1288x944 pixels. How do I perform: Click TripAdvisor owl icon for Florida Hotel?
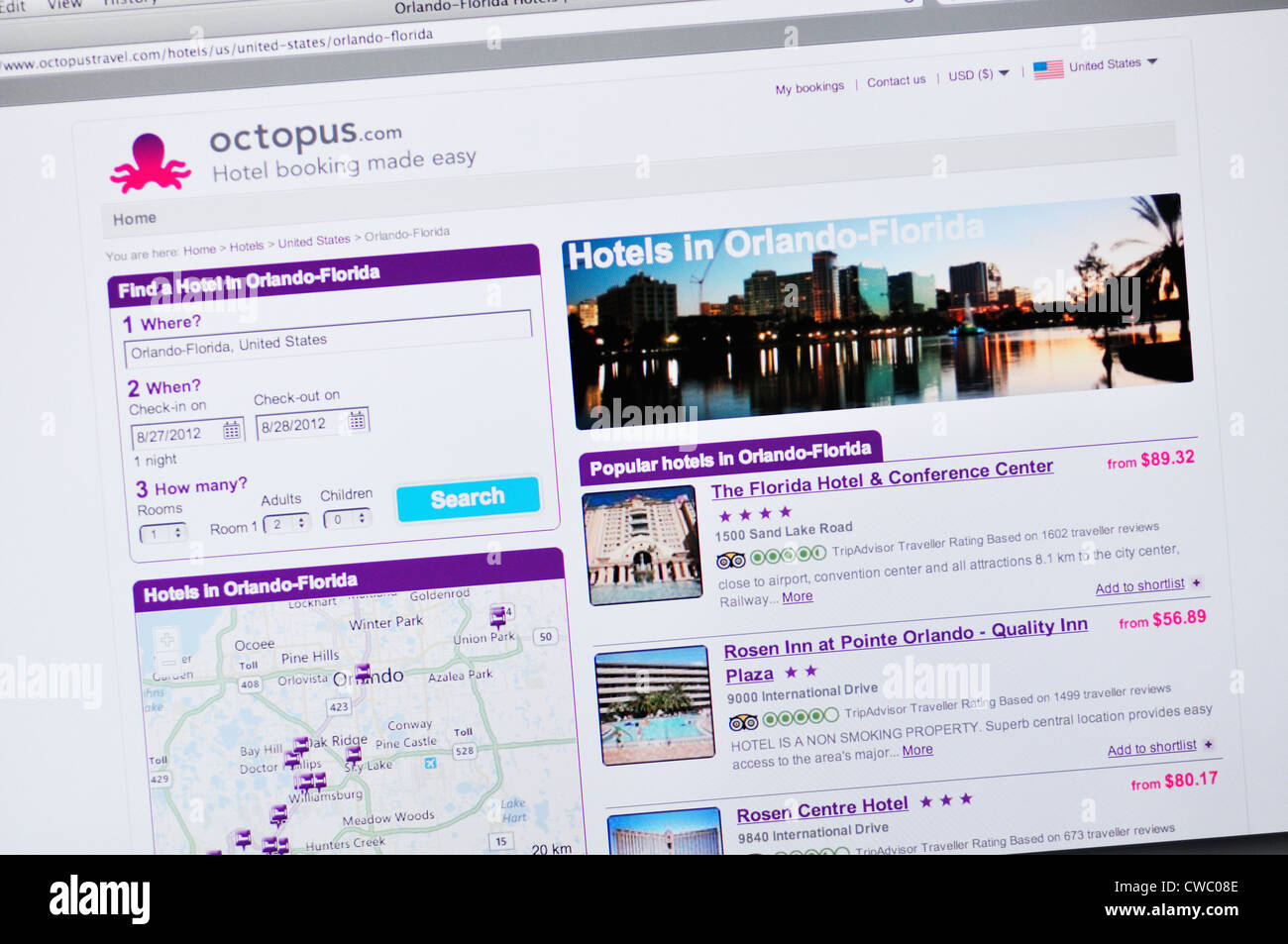point(730,560)
